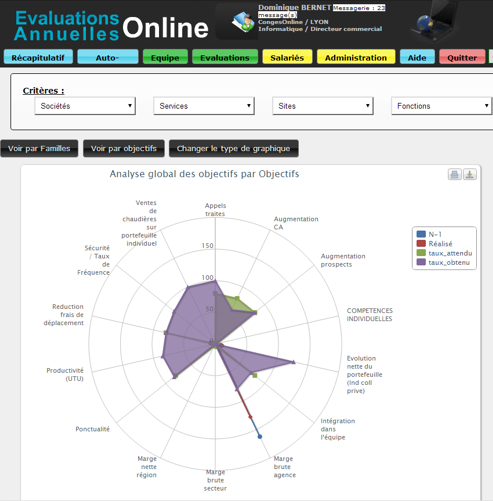
Task: Select the Quitter menu button
Action: (x=462, y=57)
